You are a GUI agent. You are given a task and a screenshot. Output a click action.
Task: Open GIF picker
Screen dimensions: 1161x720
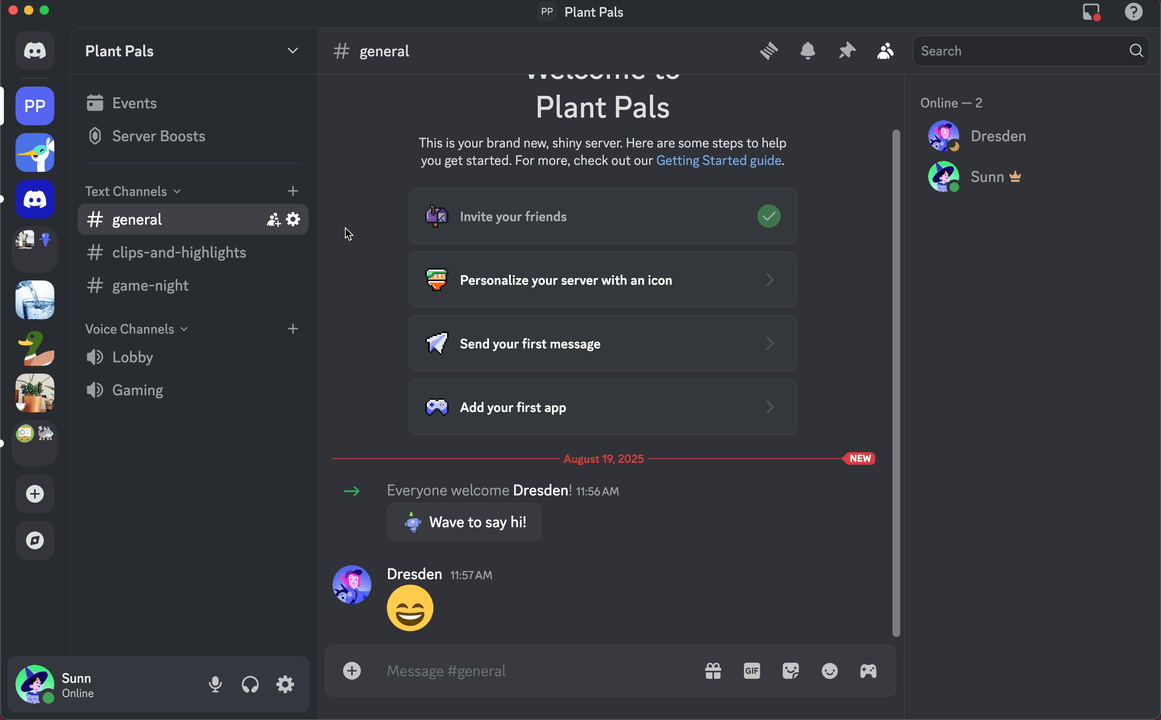(x=752, y=671)
